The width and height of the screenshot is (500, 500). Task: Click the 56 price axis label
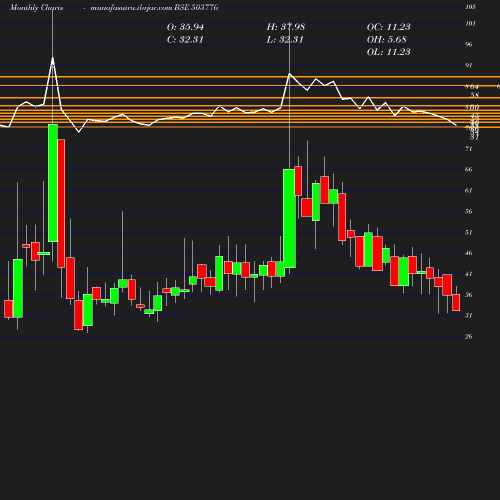tap(469, 212)
